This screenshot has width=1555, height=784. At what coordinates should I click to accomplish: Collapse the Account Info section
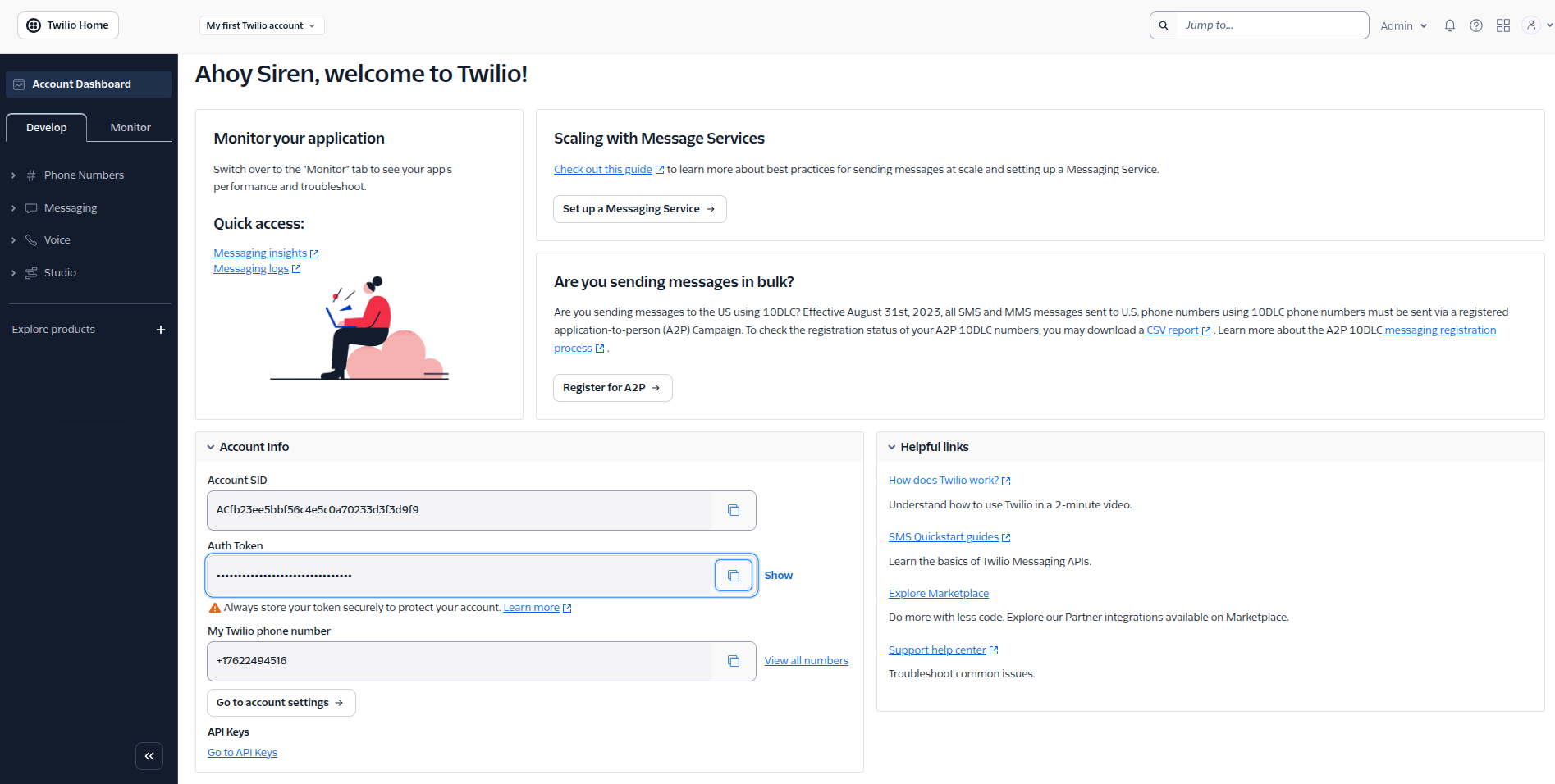[211, 447]
